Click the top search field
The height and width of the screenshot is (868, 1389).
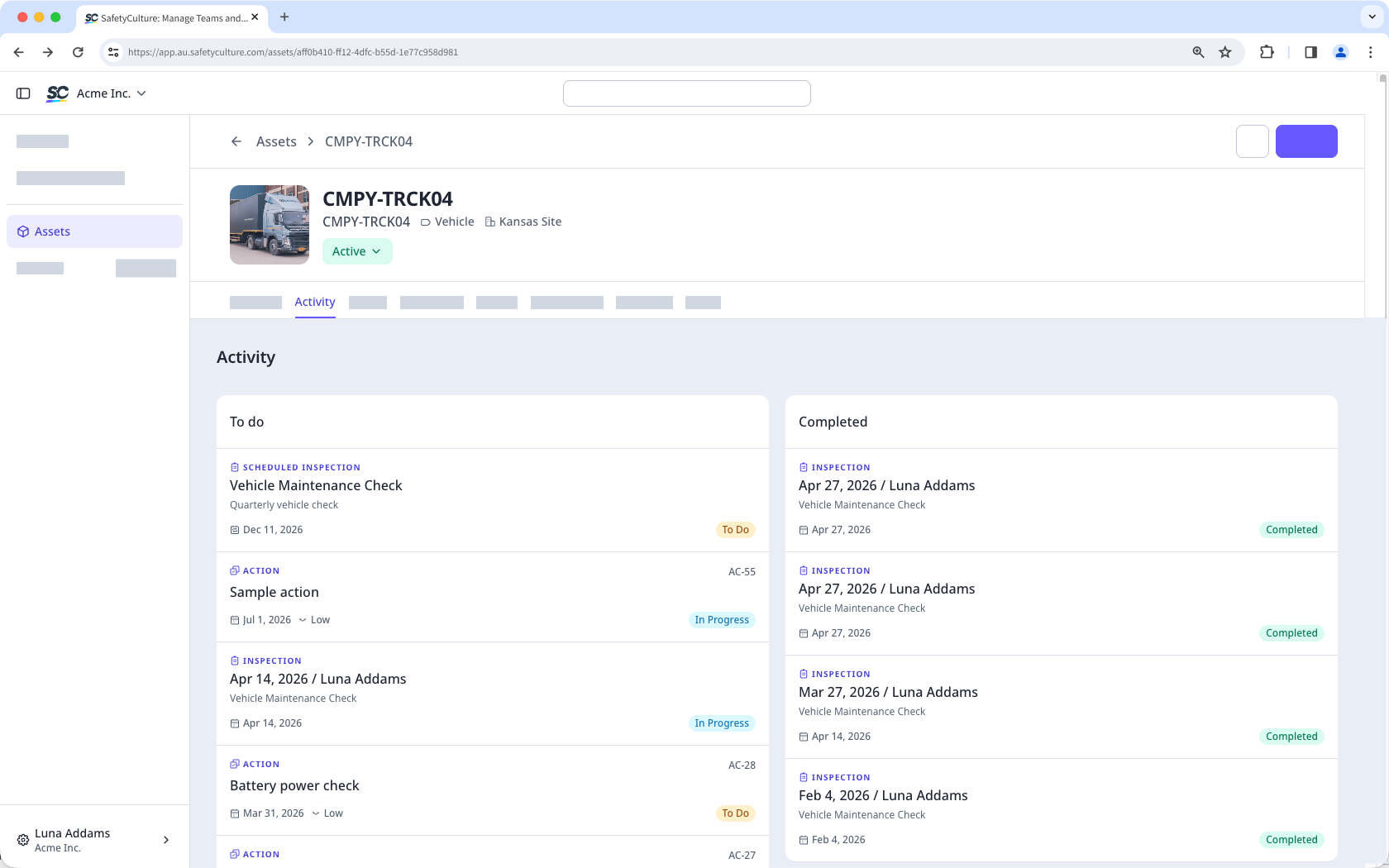pos(686,93)
